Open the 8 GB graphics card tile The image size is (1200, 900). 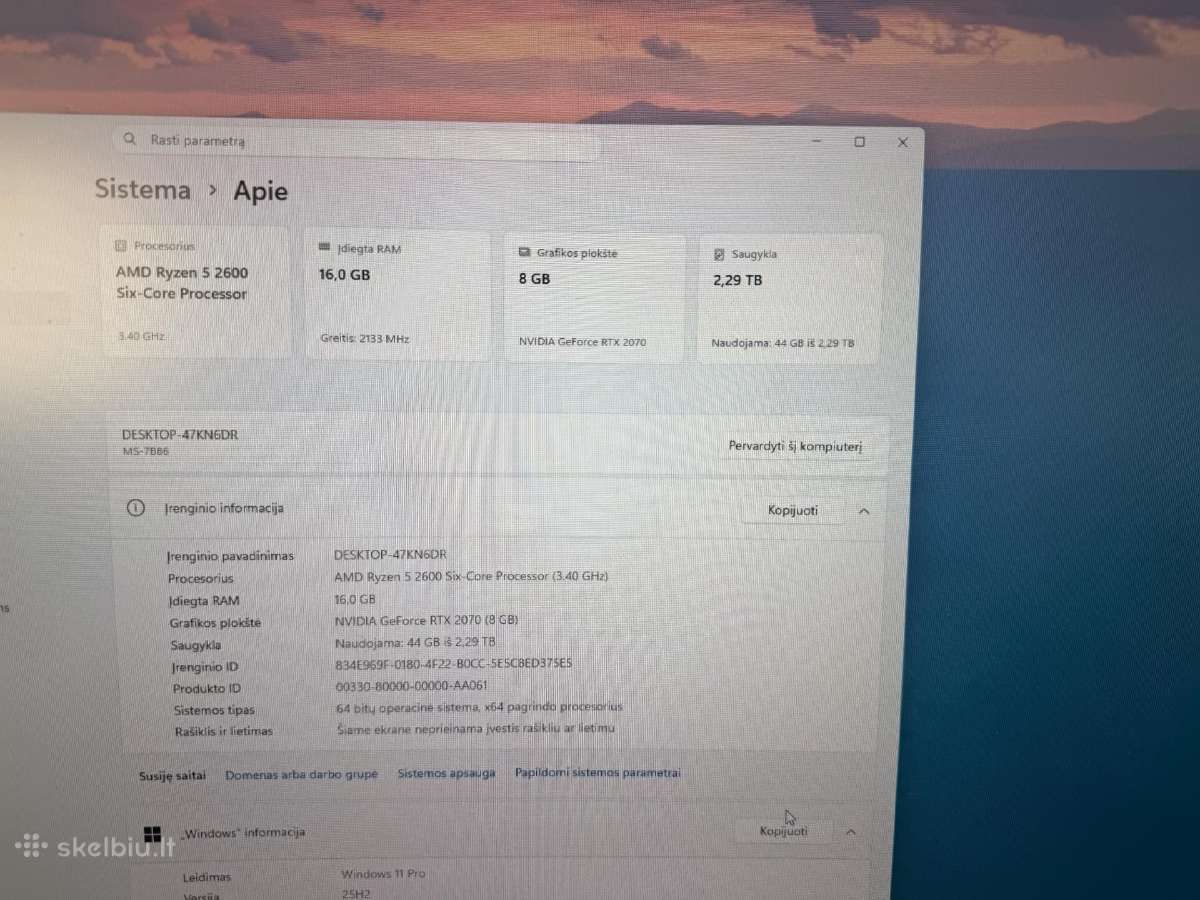pos(594,297)
